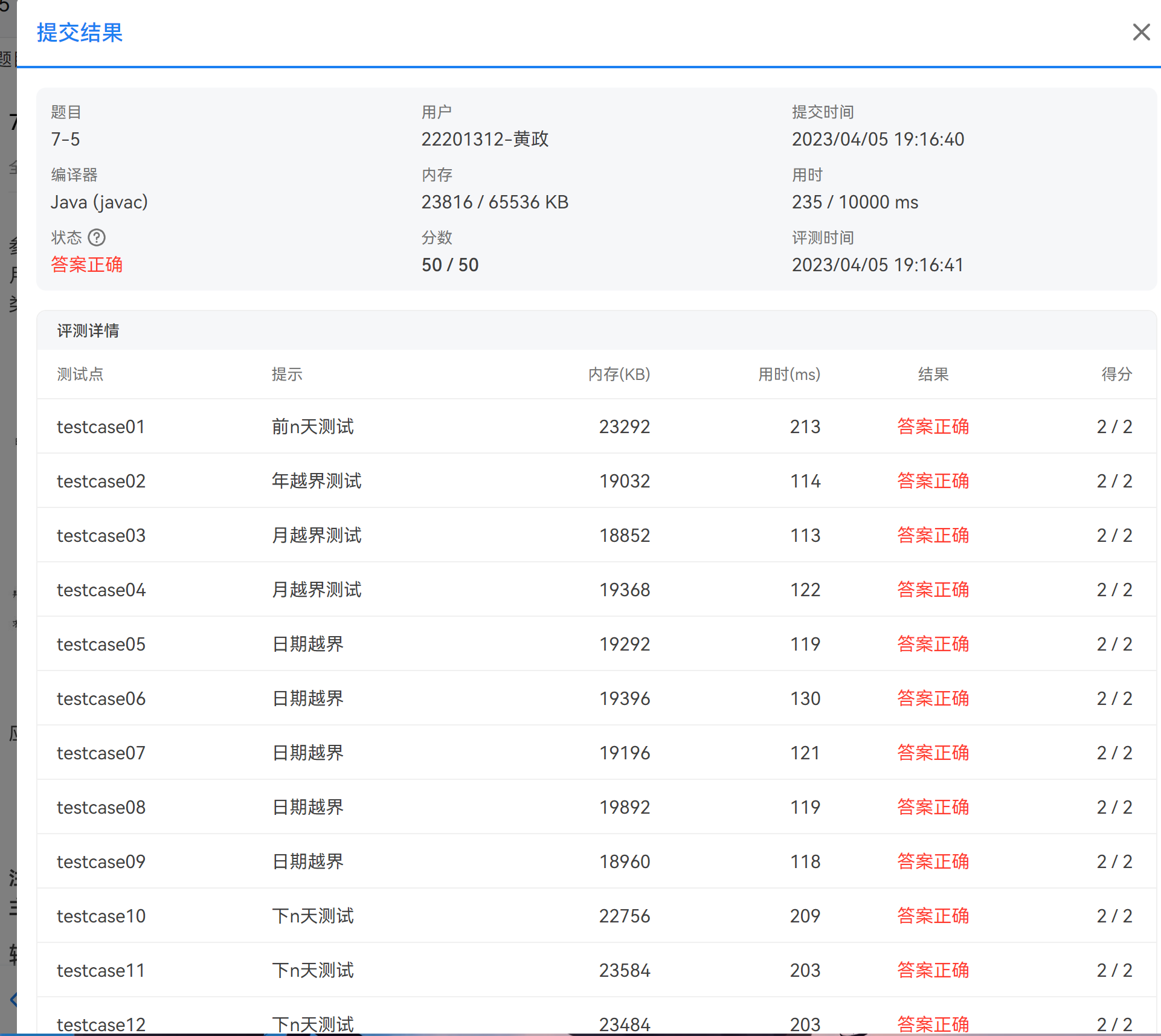Click the 内存(KB) column header
Screen dimensions: 1161x1036
coord(619,374)
